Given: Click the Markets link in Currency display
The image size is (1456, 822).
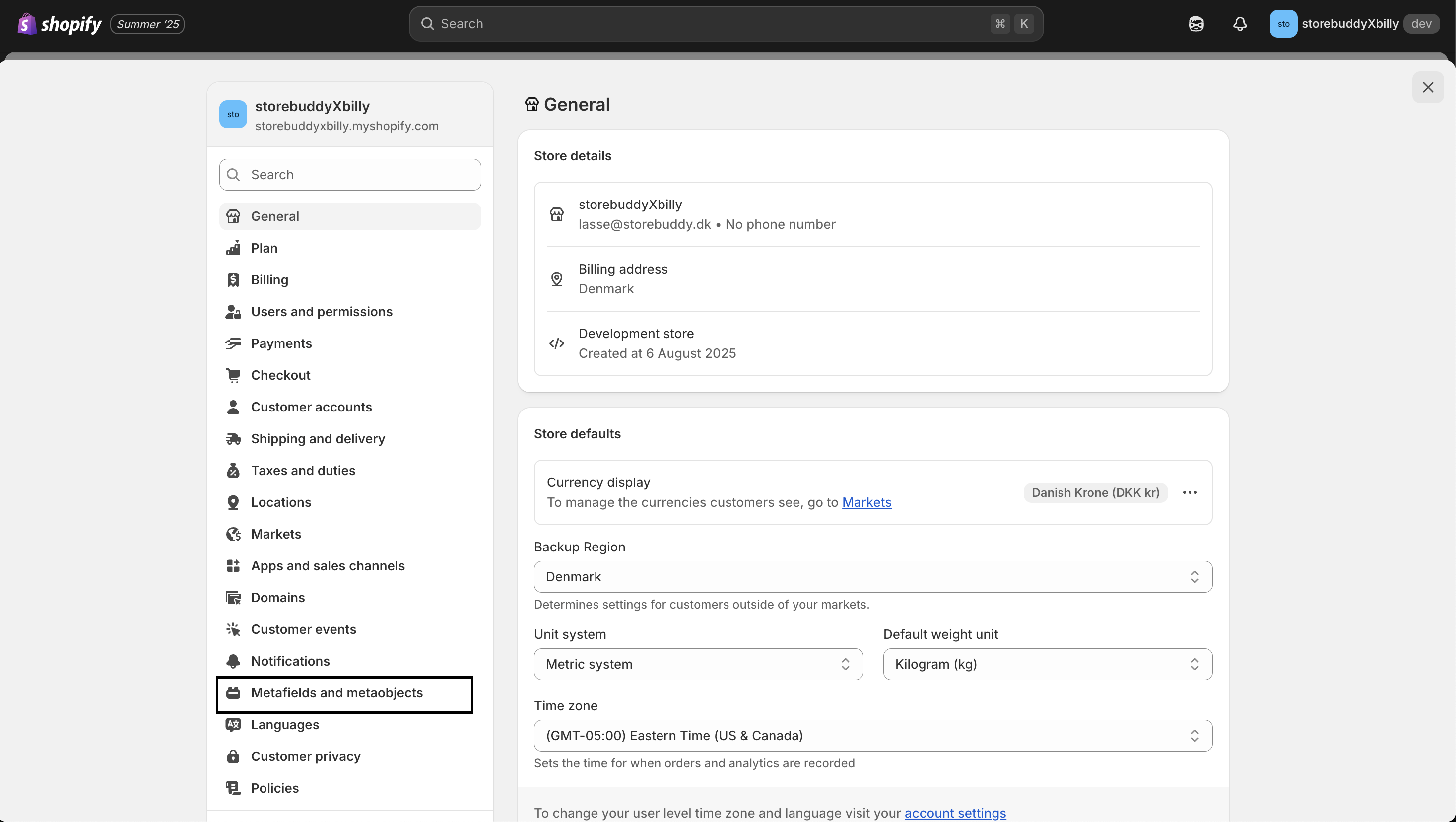Looking at the screenshot, I should [x=866, y=503].
